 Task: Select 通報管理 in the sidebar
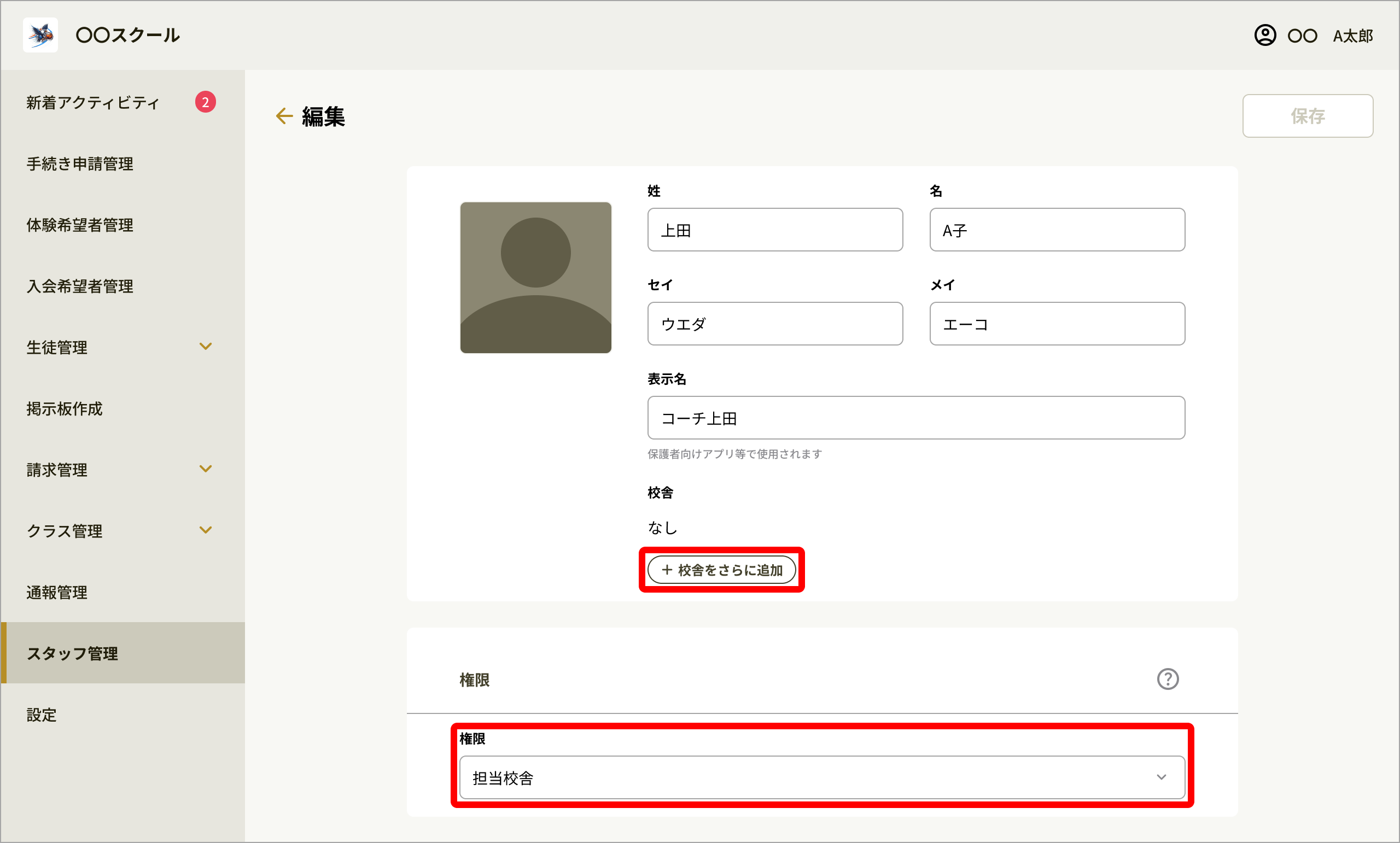point(122,592)
